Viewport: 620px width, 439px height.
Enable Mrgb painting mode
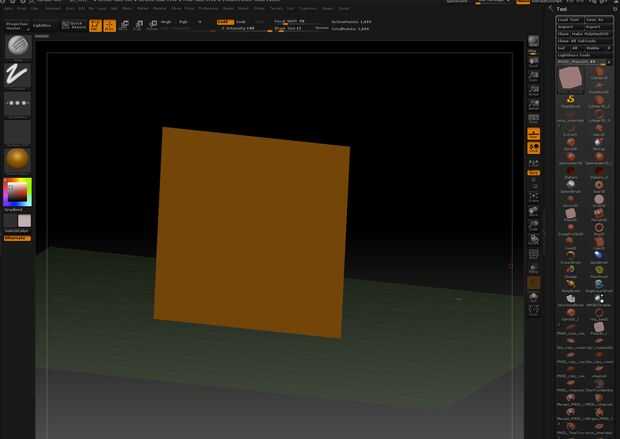coord(166,22)
